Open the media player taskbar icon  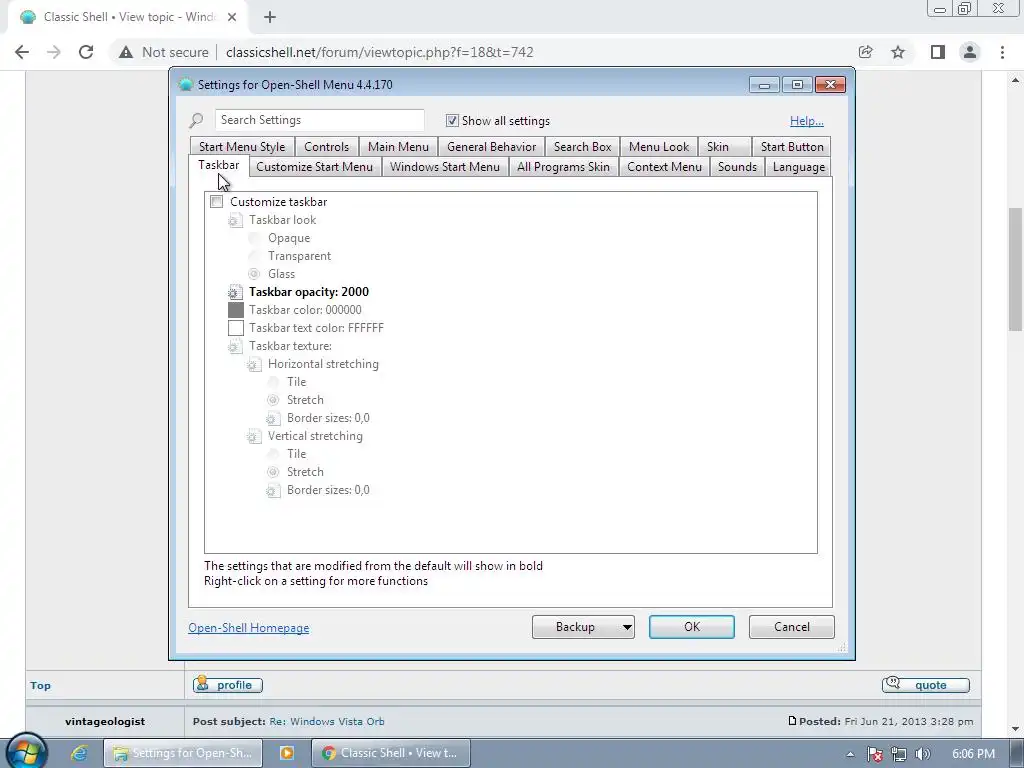coord(287,753)
